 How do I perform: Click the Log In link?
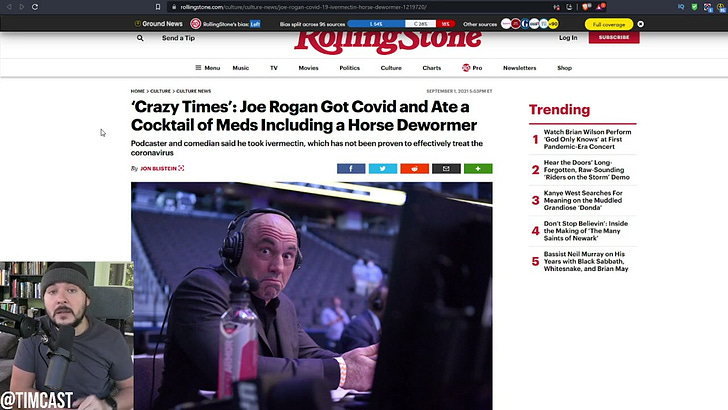(568, 38)
